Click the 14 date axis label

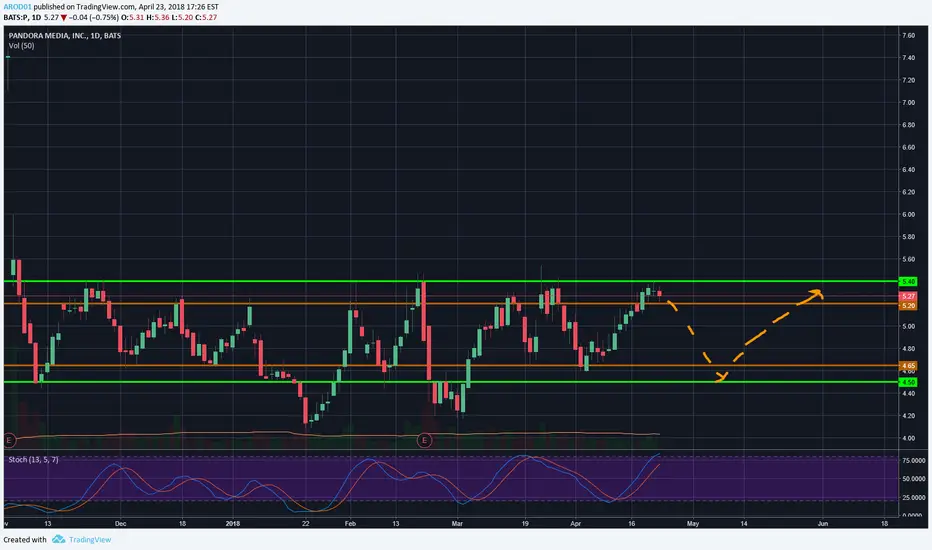pyautogui.click(x=744, y=524)
